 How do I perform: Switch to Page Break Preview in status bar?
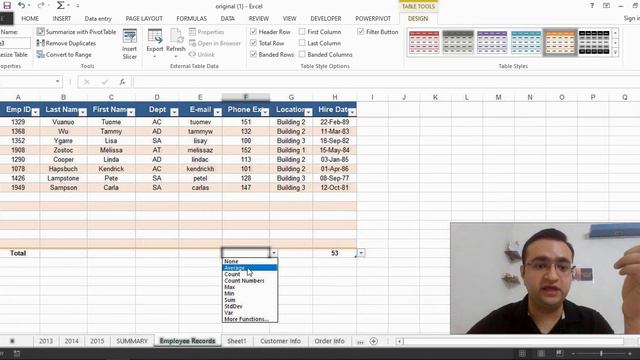[x=559, y=353]
